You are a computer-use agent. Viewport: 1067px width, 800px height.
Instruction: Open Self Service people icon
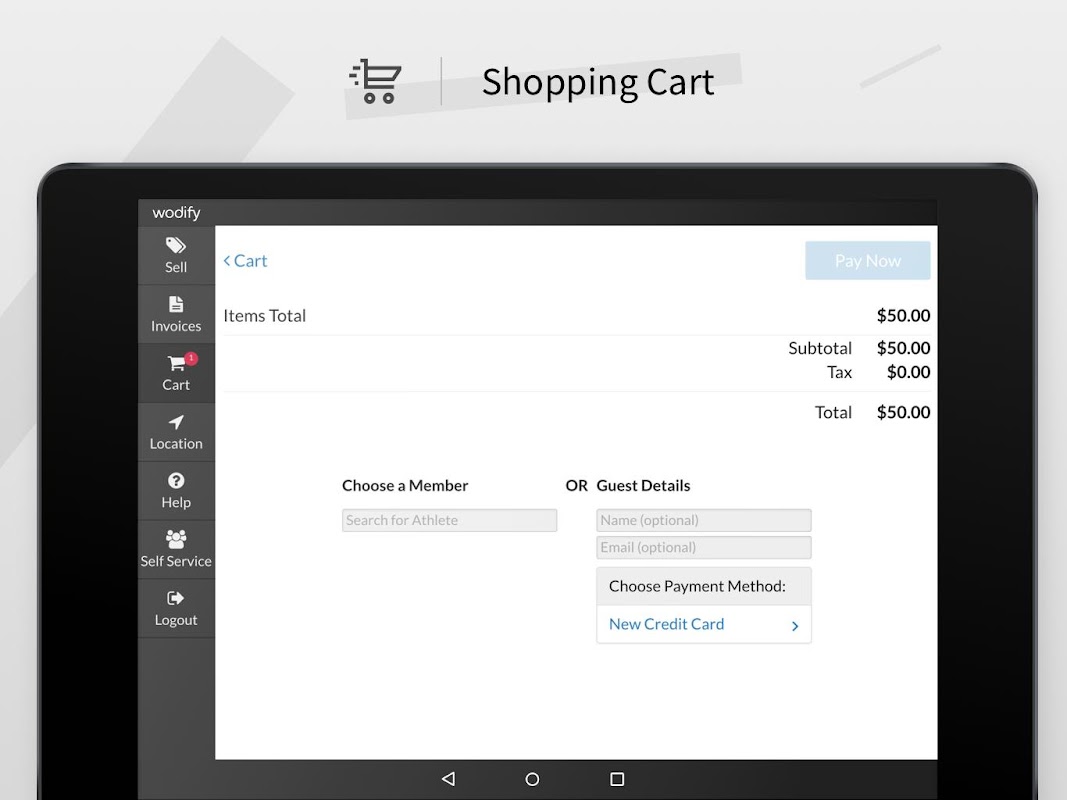coord(176,539)
